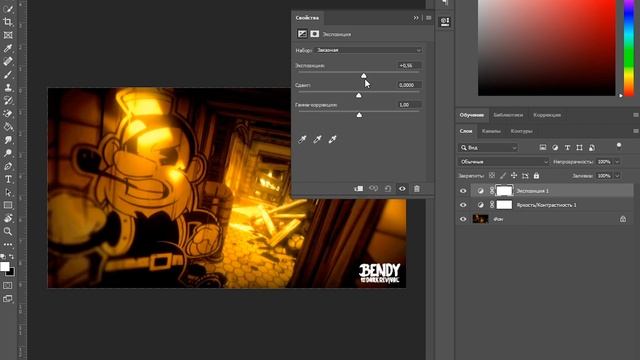Click the white foreground color swatch
640x360 pixels.
pos(5,267)
